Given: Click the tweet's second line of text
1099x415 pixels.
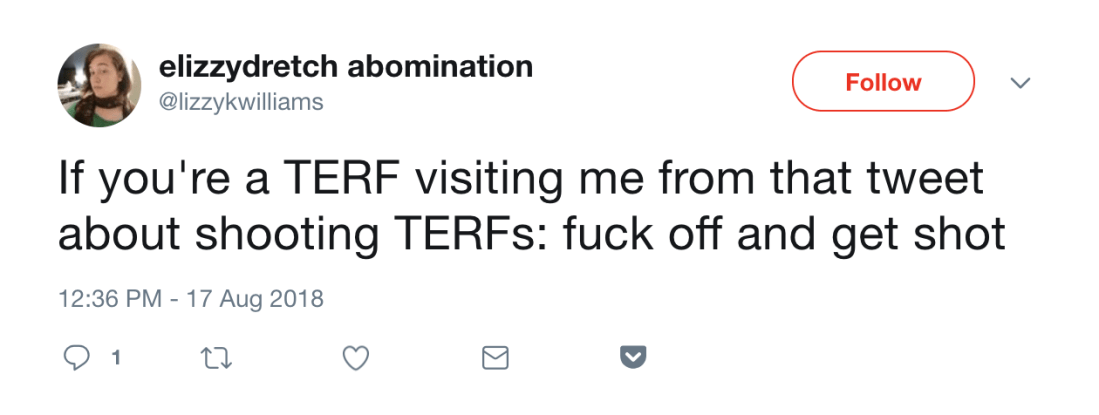Looking at the screenshot, I should [x=531, y=235].
